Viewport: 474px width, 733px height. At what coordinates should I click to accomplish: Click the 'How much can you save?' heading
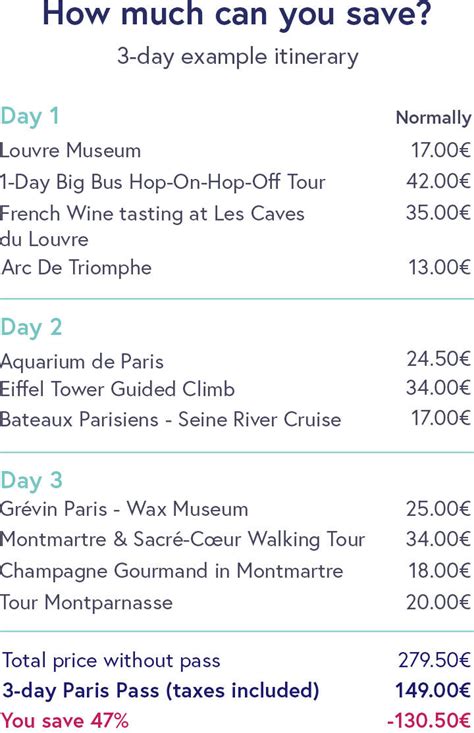237,15
